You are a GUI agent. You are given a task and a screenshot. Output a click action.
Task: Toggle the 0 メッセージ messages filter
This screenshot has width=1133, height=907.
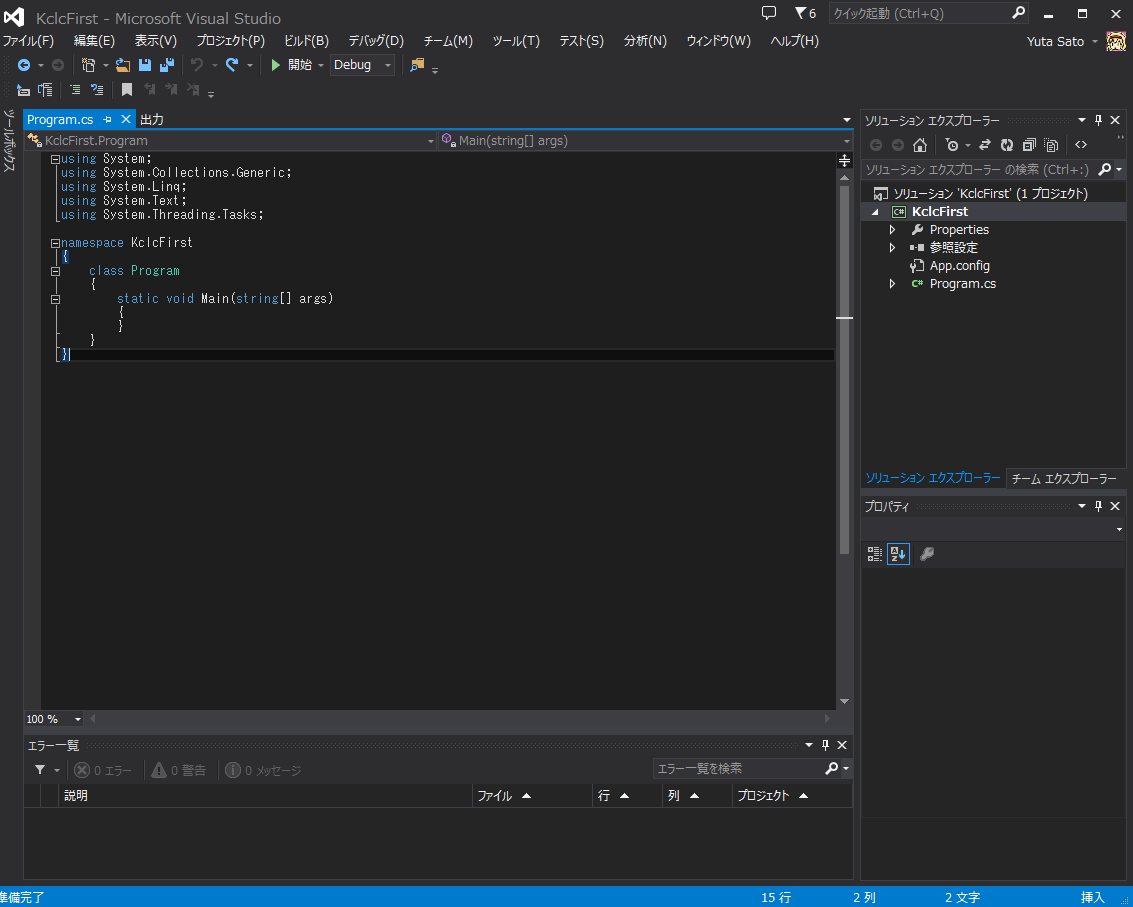[x=263, y=770]
